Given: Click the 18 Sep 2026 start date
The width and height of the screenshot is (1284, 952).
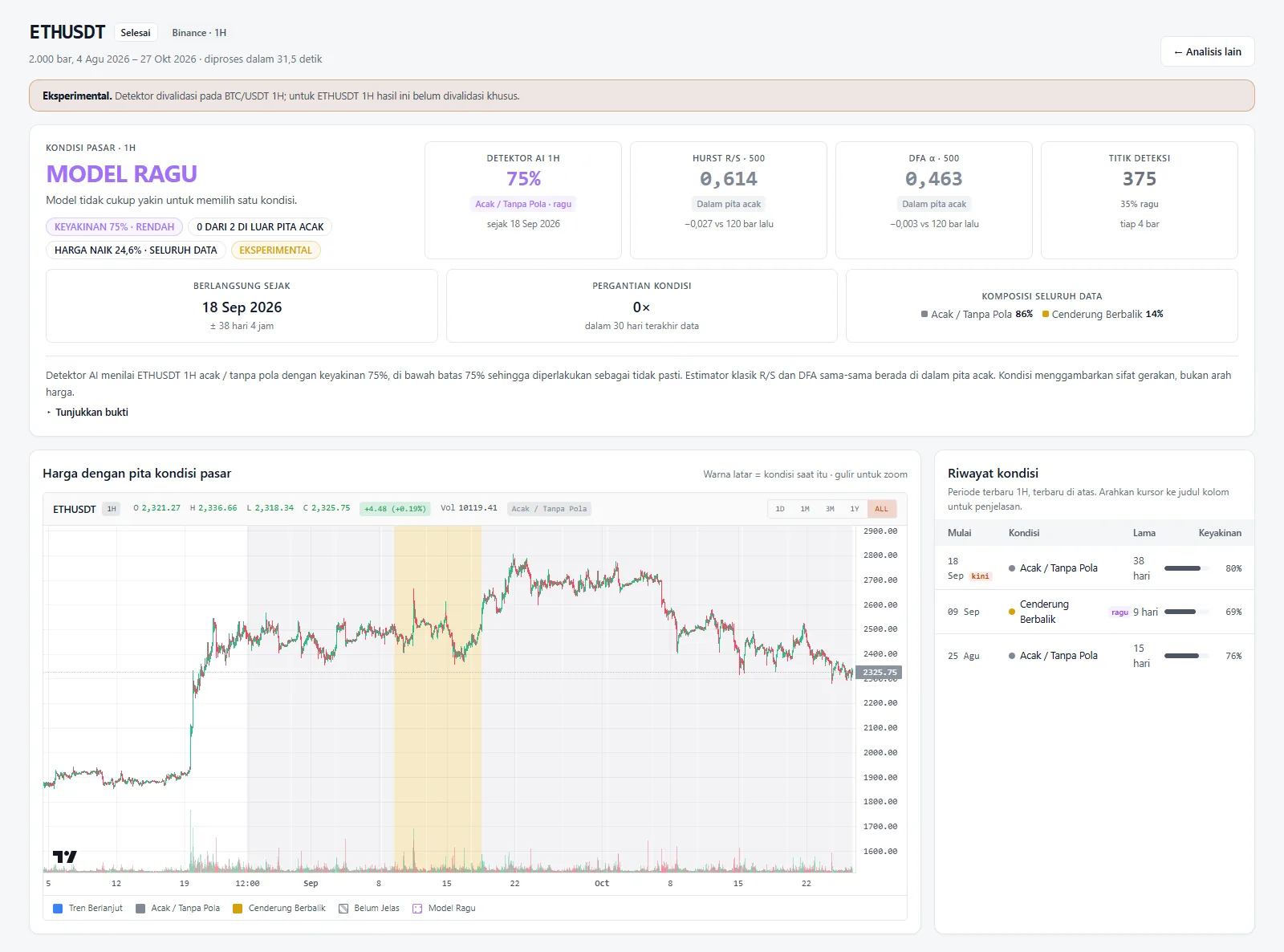Looking at the screenshot, I should pos(242,307).
